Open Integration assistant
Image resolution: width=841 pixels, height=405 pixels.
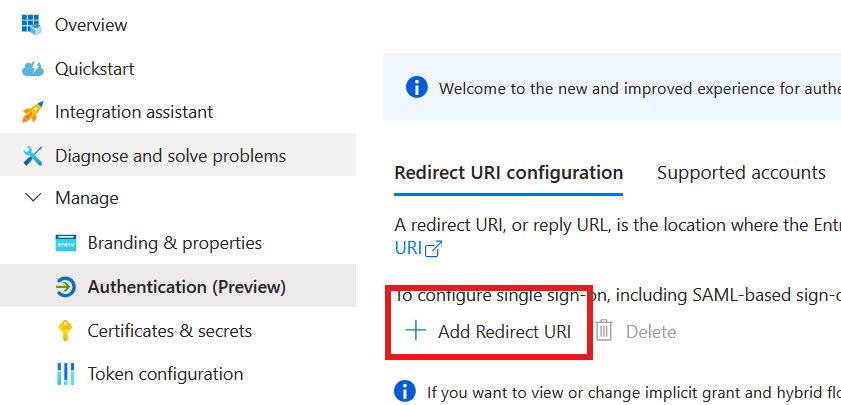click(134, 112)
